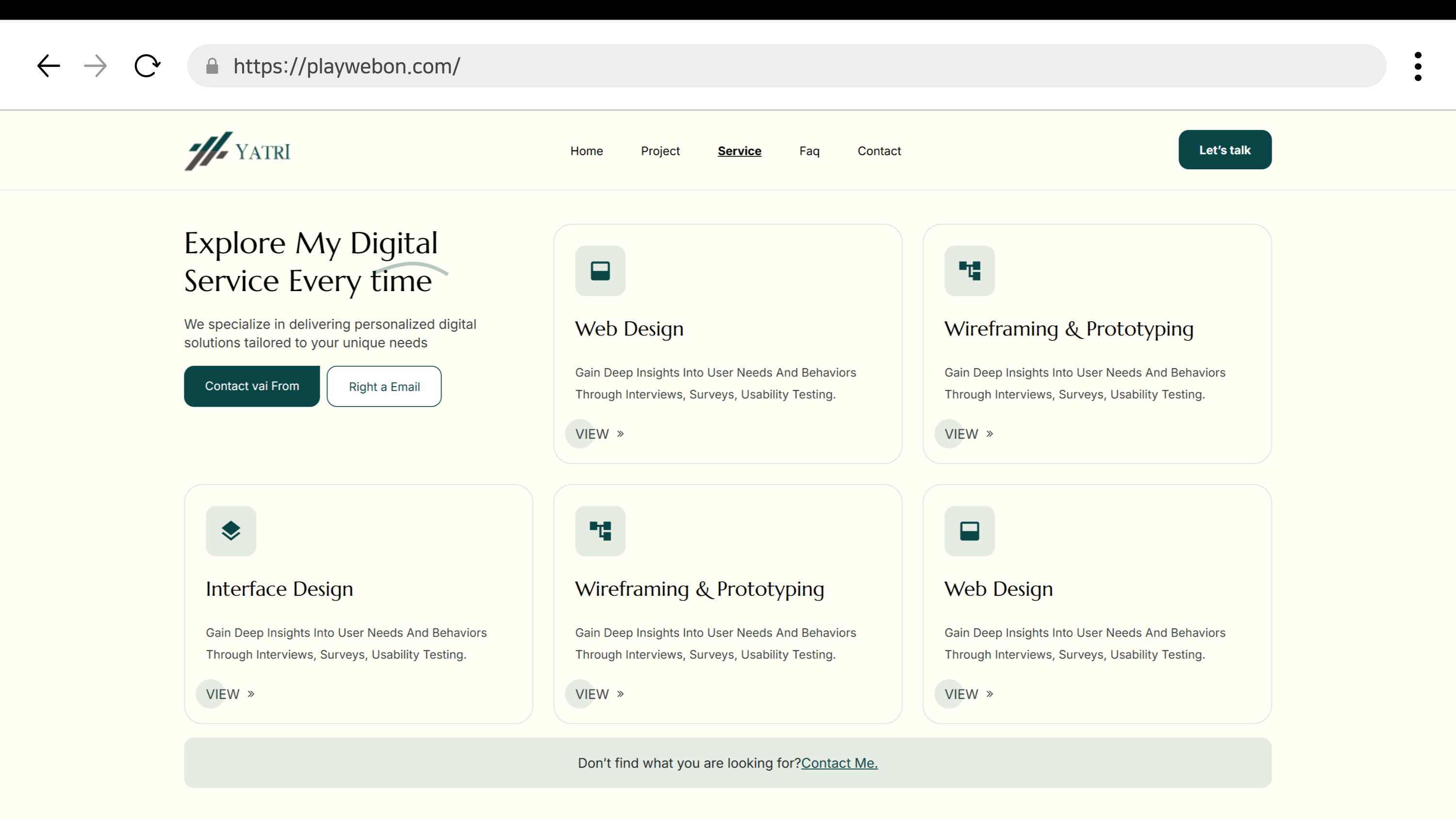
Task: Click the Contact vai From button
Action: click(x=251, y=386)
